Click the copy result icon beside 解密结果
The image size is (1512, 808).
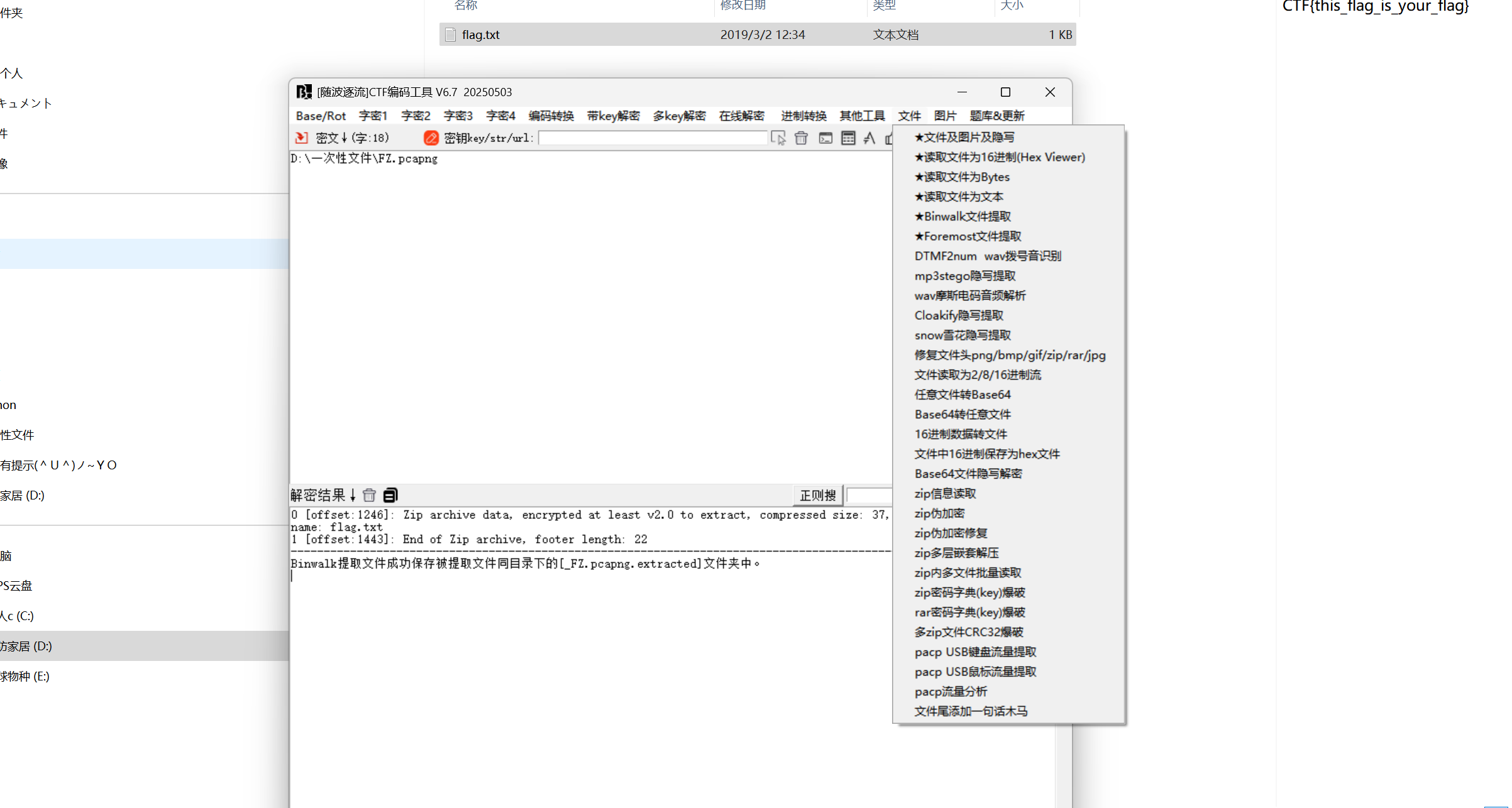click(390, 495)
